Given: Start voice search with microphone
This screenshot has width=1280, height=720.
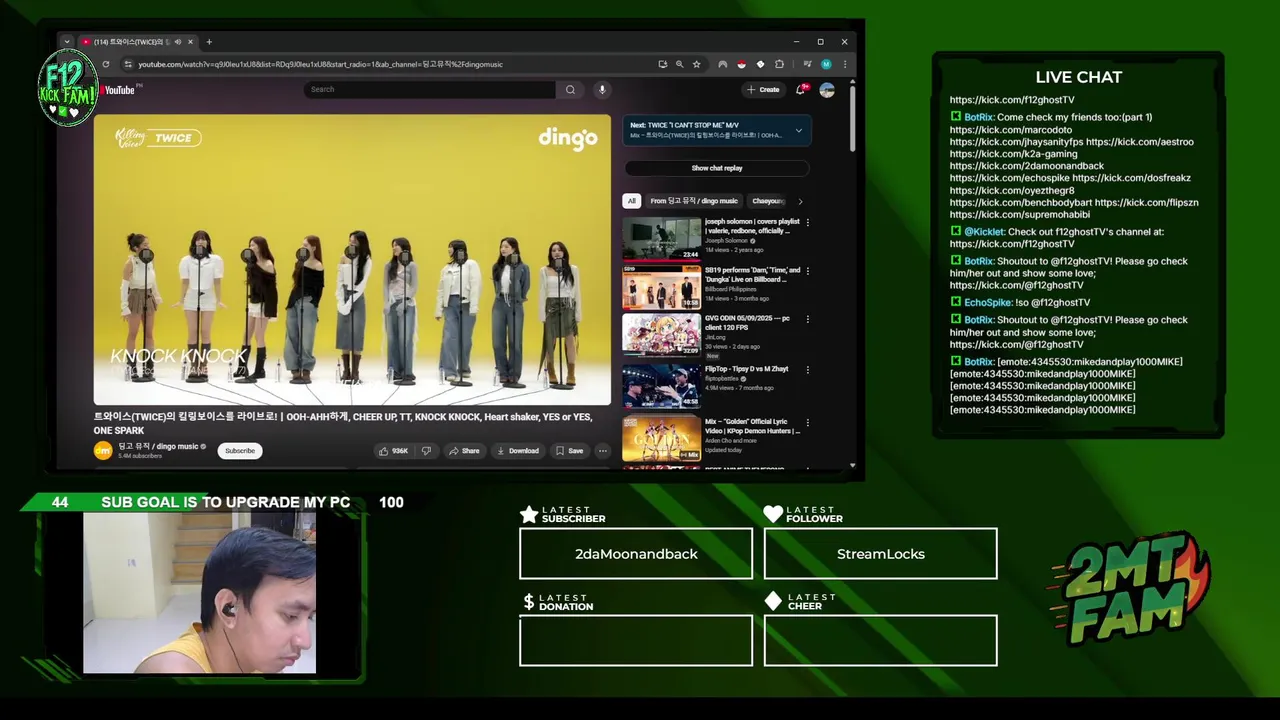Looking at the screenshot, I should tap(602, 89).
